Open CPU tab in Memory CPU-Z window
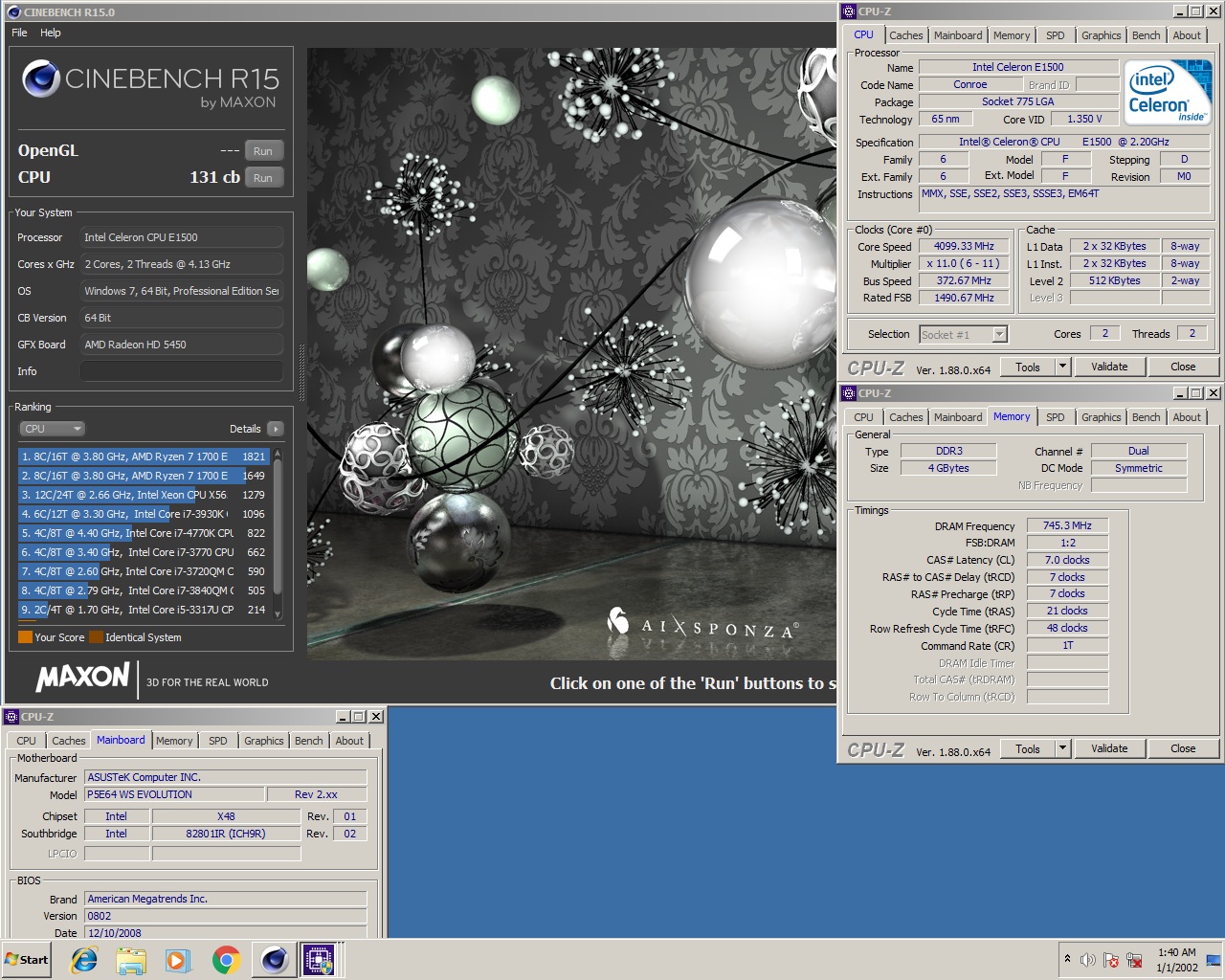 point(863,417)
